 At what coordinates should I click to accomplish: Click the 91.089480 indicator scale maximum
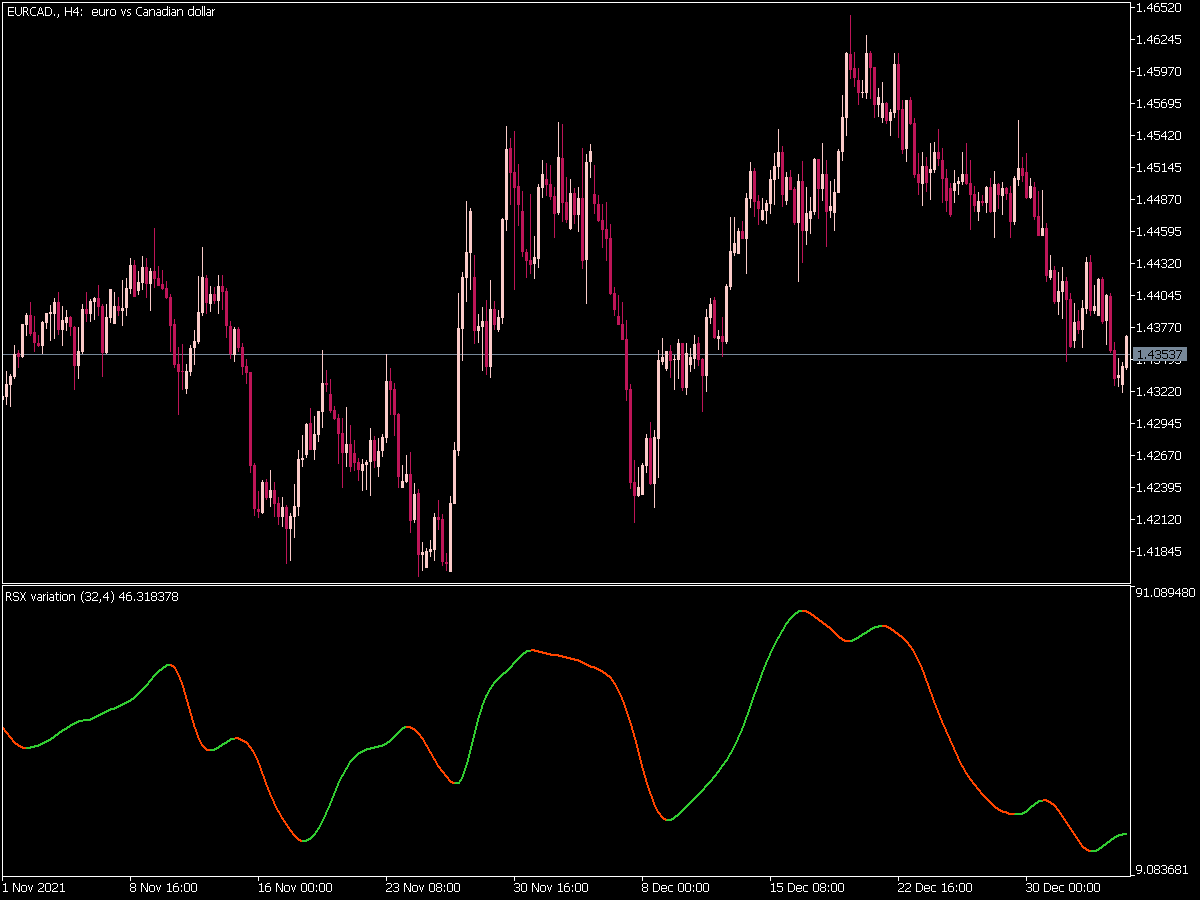1166,593
